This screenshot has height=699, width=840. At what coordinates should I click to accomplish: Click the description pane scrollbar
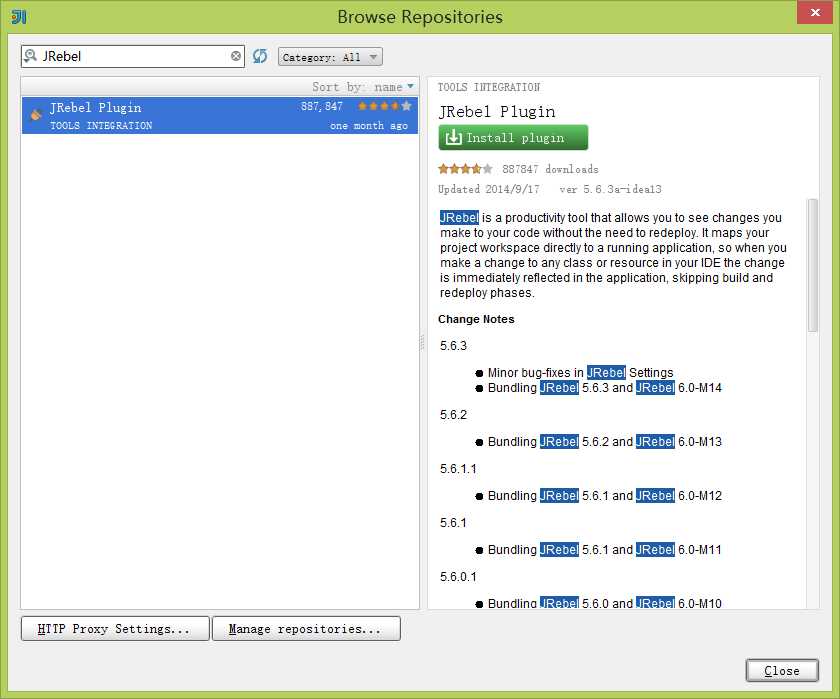tap(813, 265)
